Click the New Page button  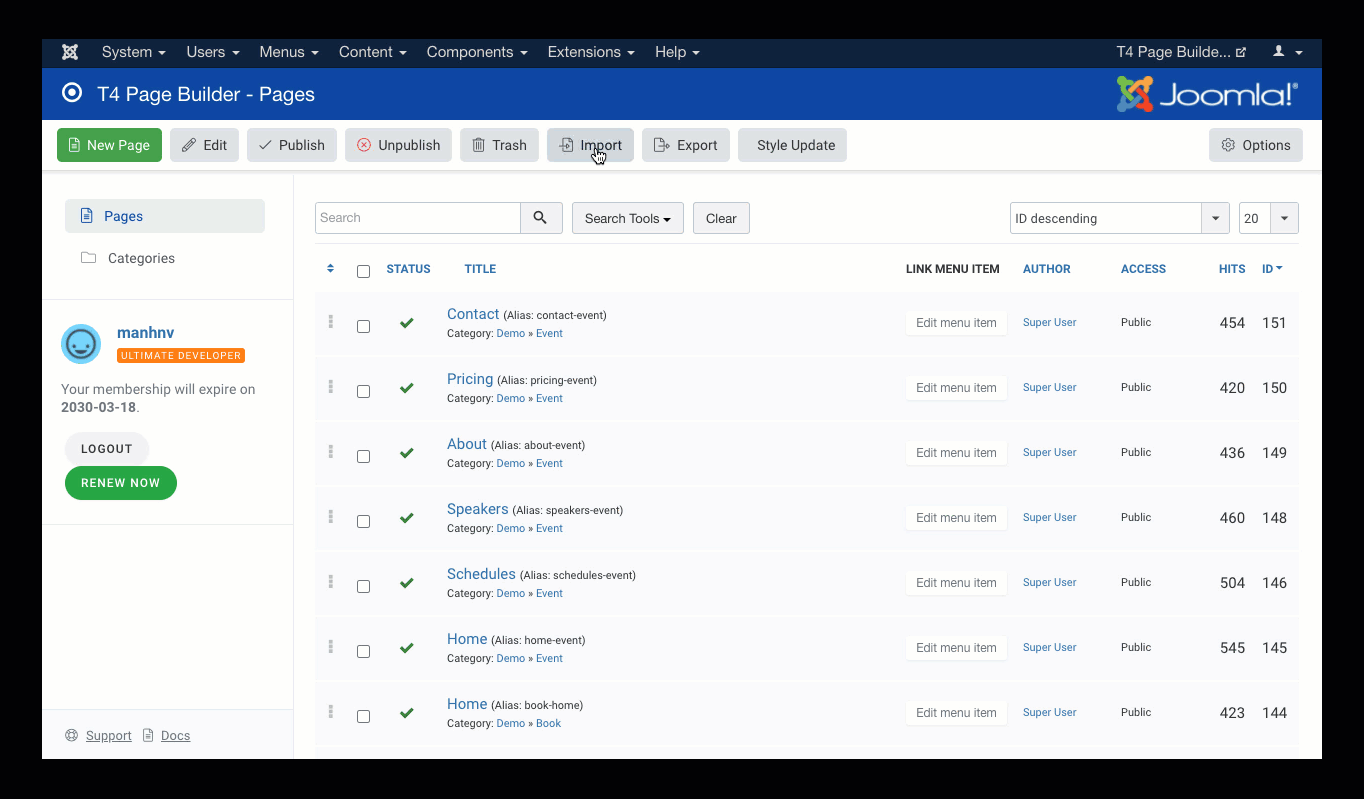pos(109,145)
